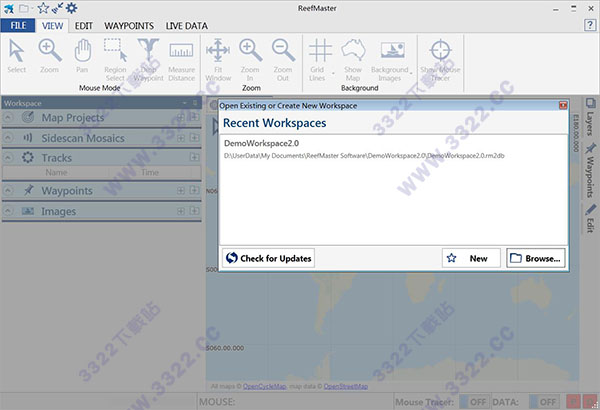Toggle the Mouse Tracer OFF switch
This screenshot has width=600, height=410.
(x=473, y=402)
